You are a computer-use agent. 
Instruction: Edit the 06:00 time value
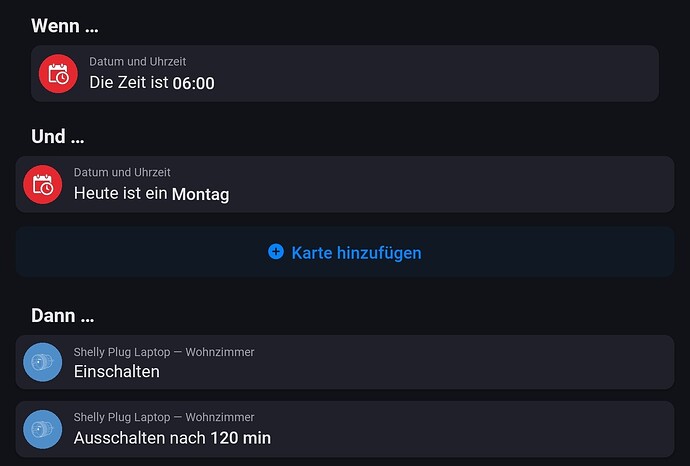[x=194, y=83]
